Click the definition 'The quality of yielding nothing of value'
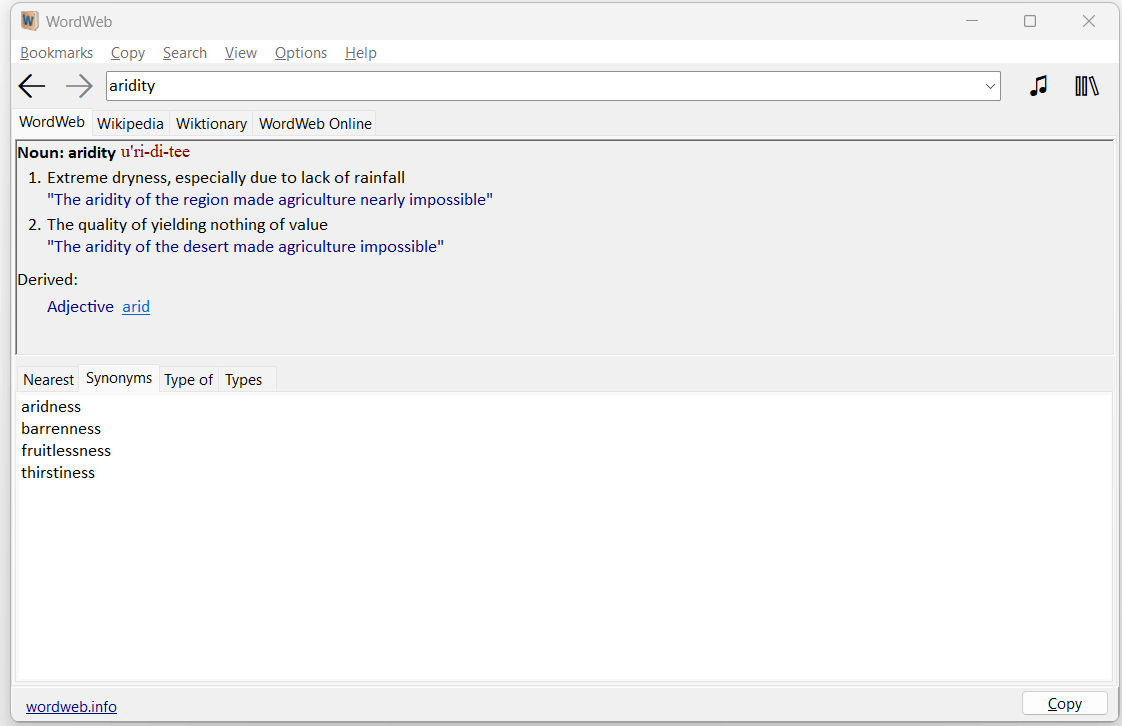This screenshot has width=1122, height=726. tap(187, 225)
